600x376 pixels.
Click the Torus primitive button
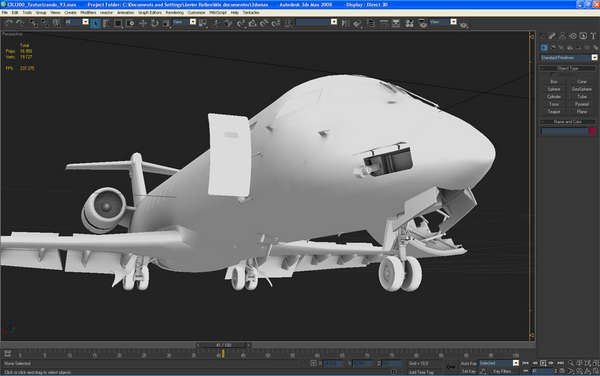coord(554,104)
